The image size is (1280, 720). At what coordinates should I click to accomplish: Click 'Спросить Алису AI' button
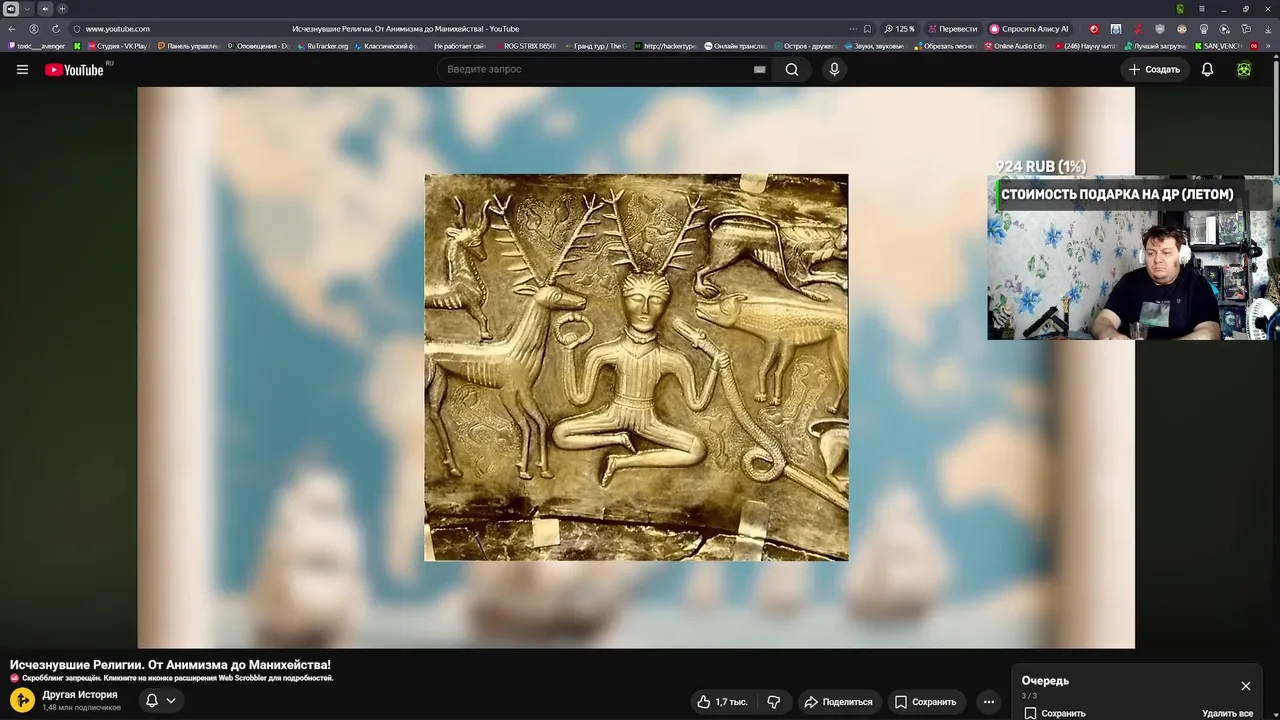tap(1029, 29)
